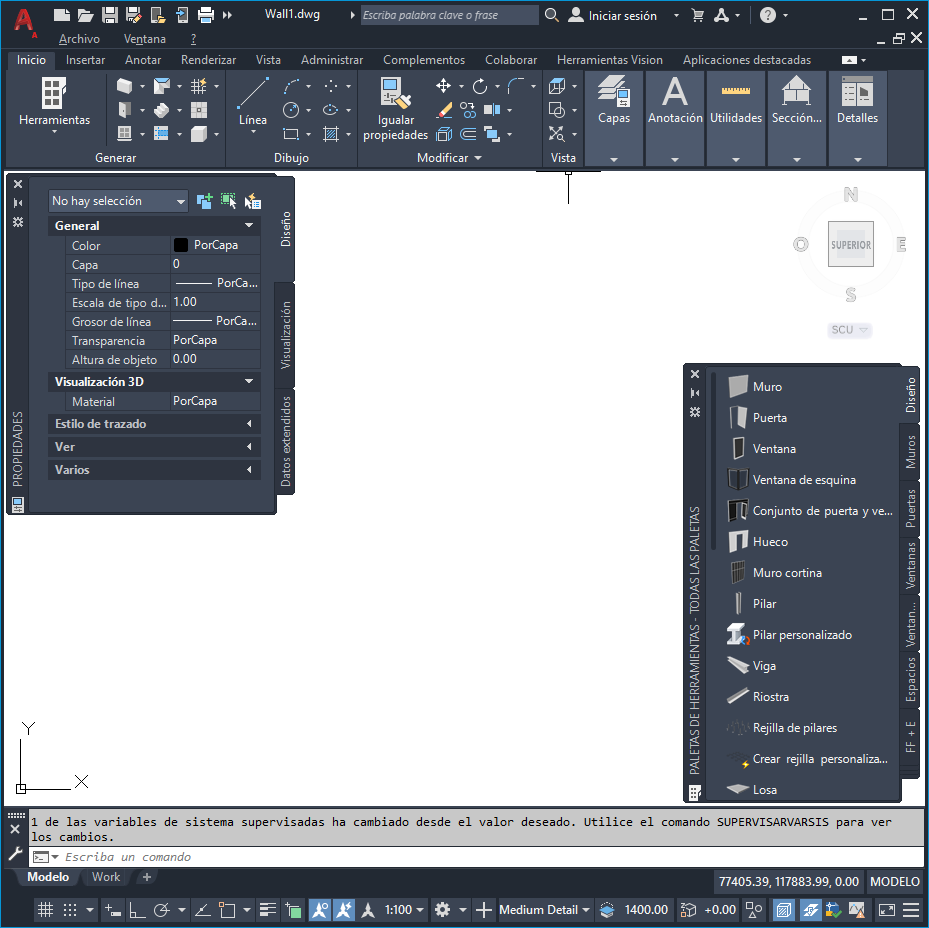929x928 pixels.
Task: Start the Línea drawing tool
Action: click(x=253, y=101)
